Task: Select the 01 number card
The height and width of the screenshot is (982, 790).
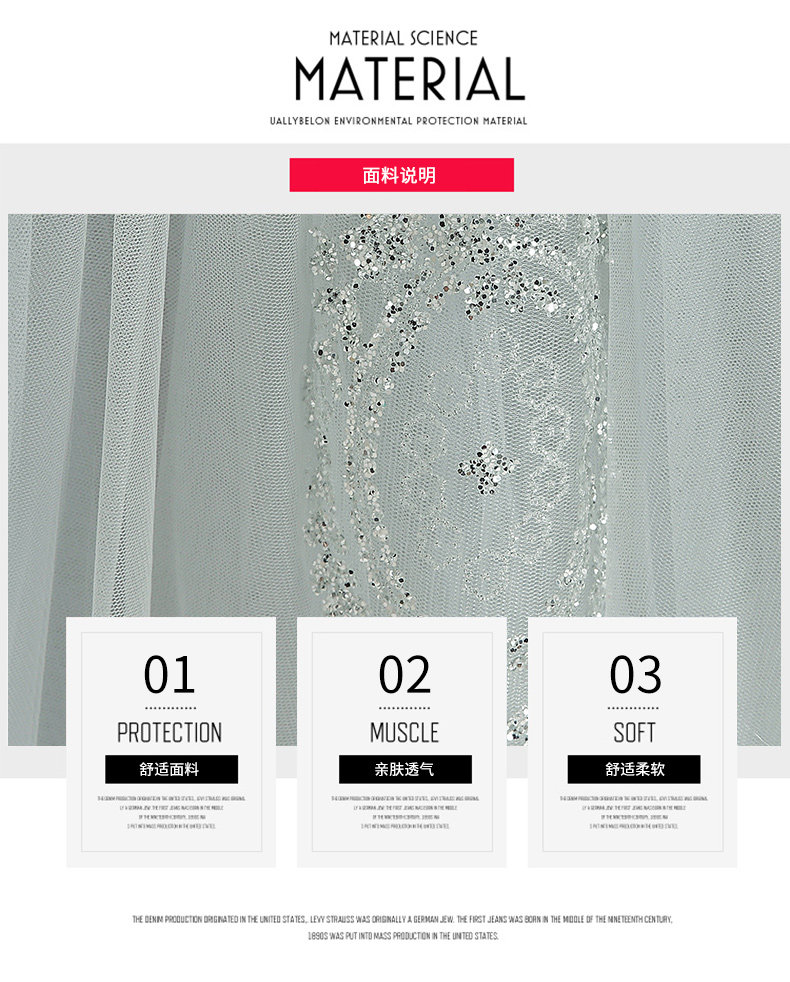Action: pyautogui.click(x=171, y=742)
